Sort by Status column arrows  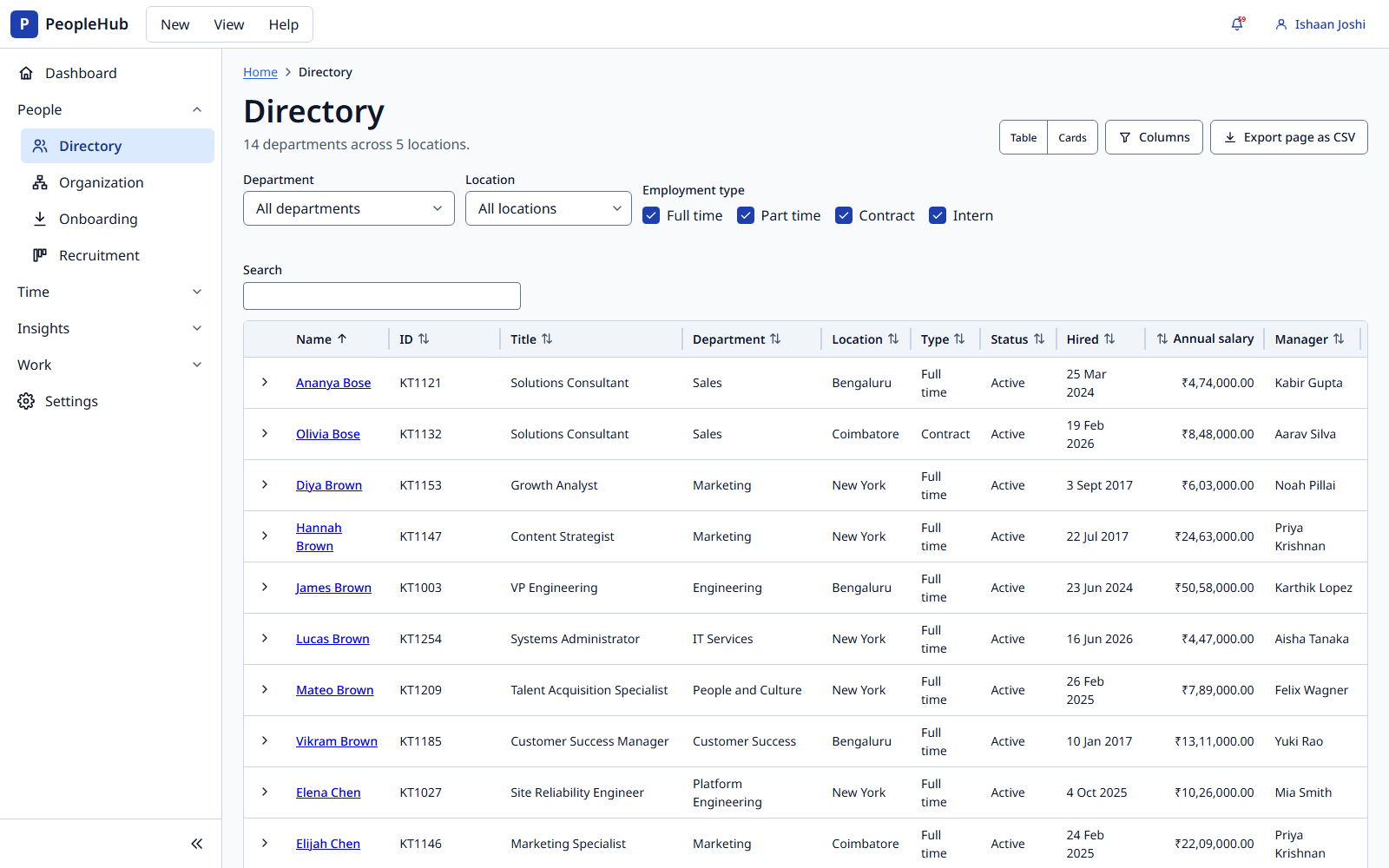[1038, 339]
